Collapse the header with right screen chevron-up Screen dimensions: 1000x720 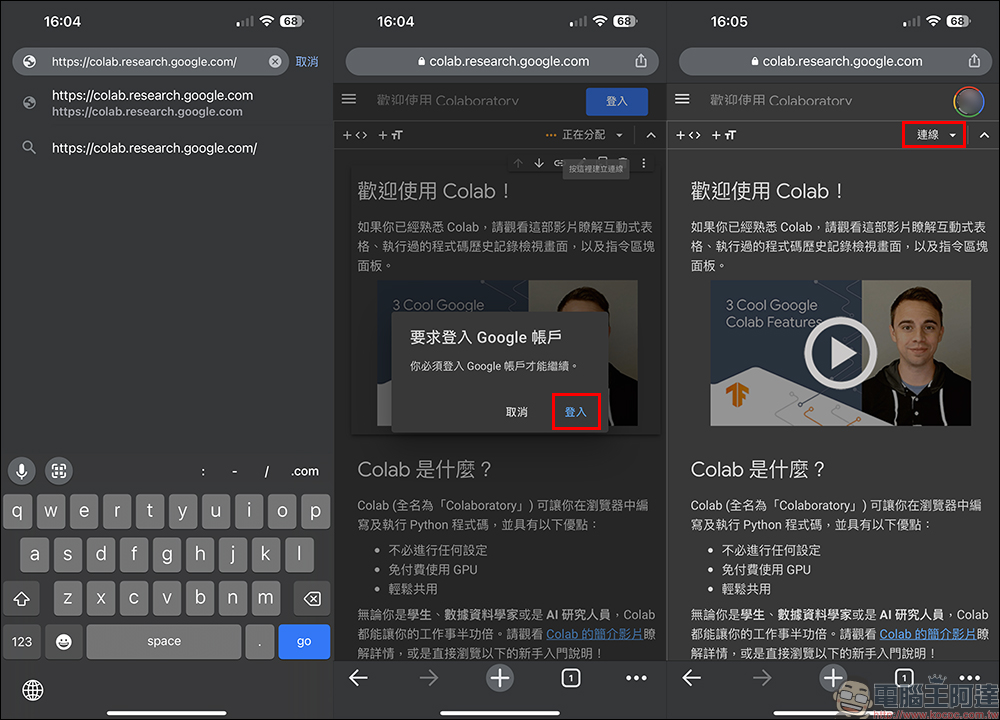984,135
